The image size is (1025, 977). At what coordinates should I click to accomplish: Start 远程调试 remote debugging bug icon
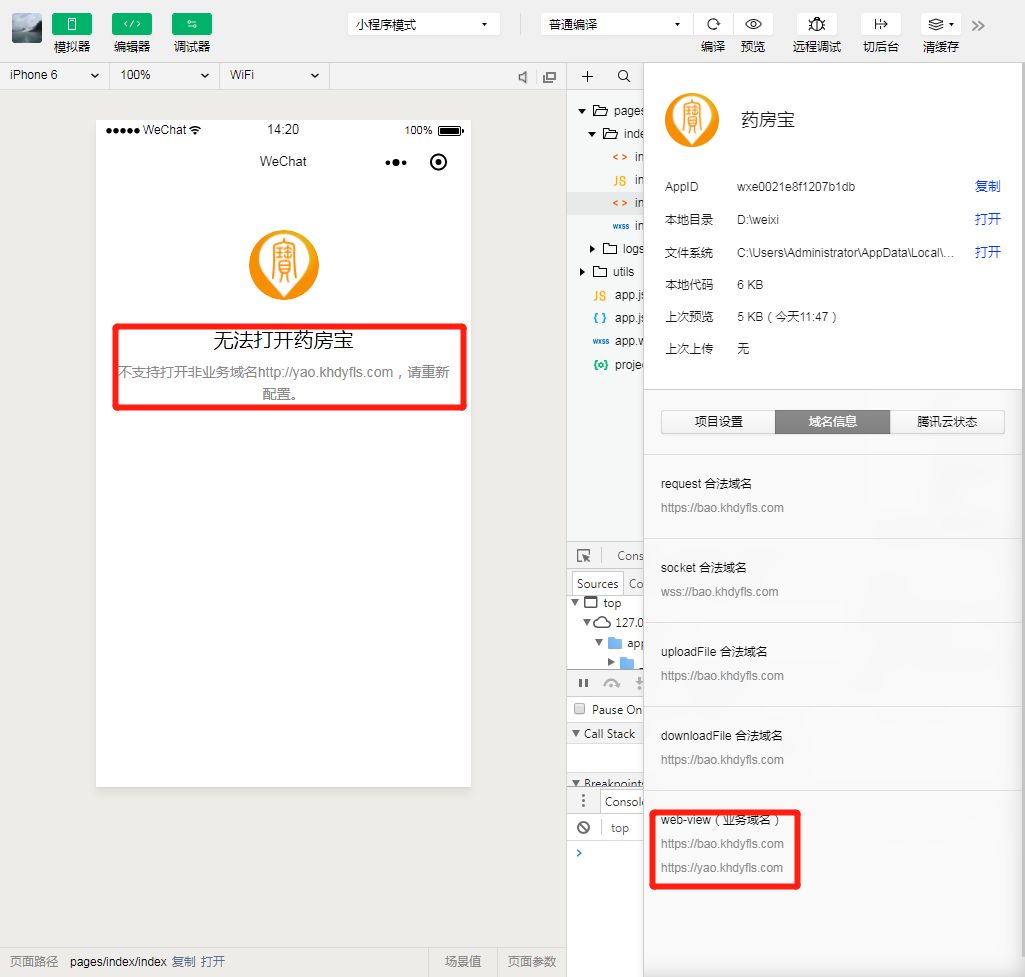tap(816, 24)
